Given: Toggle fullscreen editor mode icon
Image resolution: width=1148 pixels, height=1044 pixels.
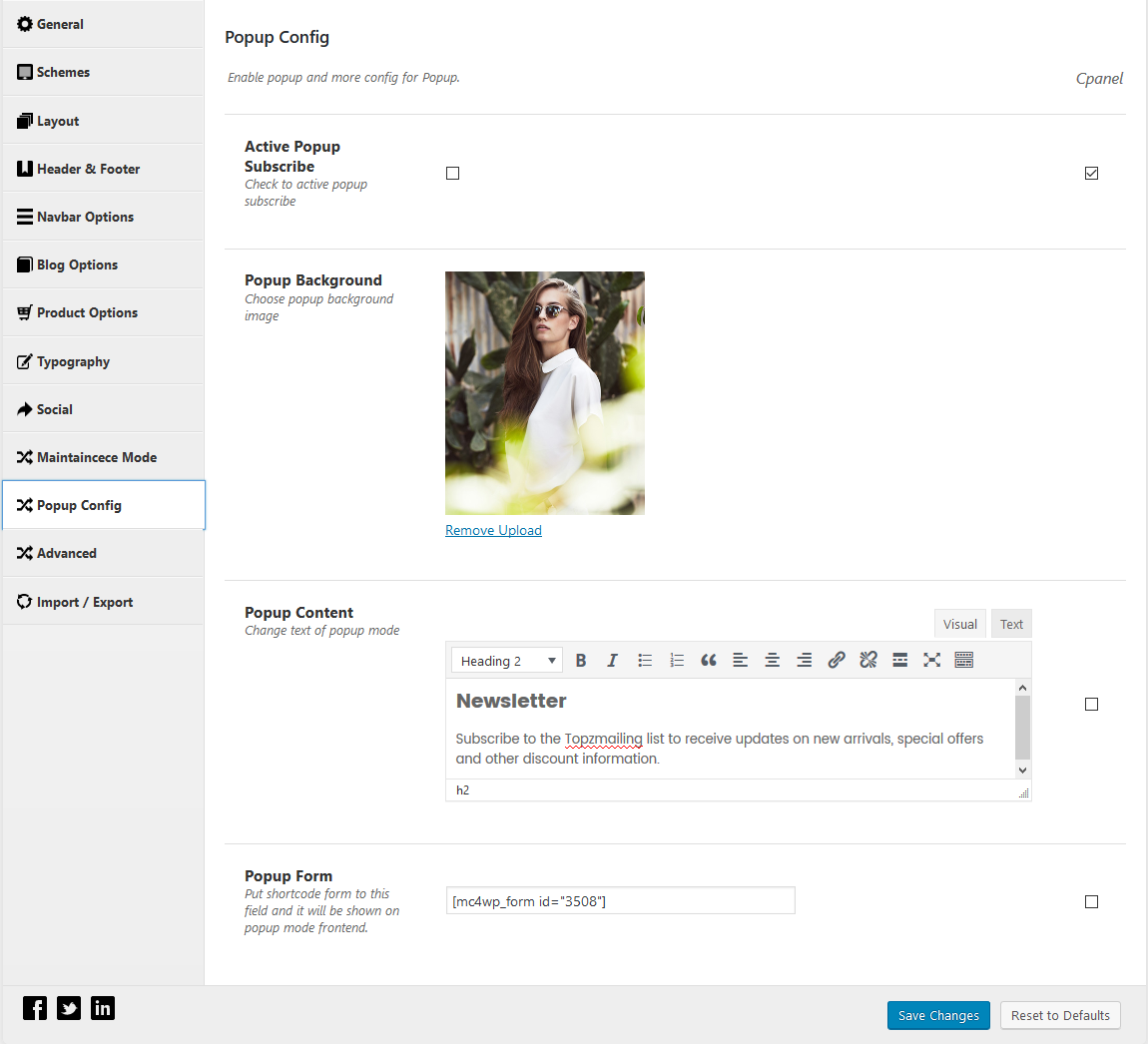Looking at the screenshot, I should 931,661.
